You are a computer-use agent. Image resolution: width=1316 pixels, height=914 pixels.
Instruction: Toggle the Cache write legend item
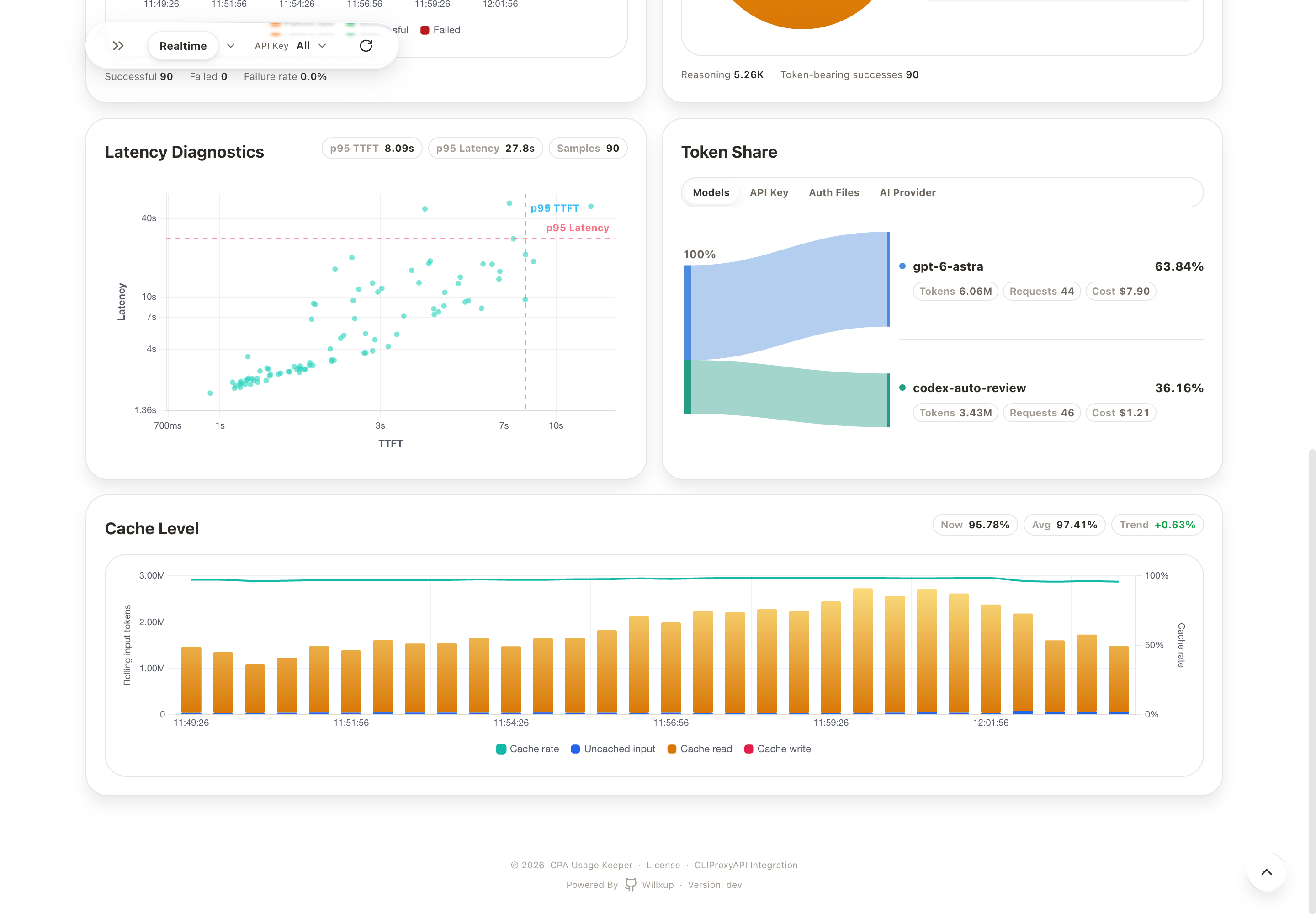[x=778, y=749]
